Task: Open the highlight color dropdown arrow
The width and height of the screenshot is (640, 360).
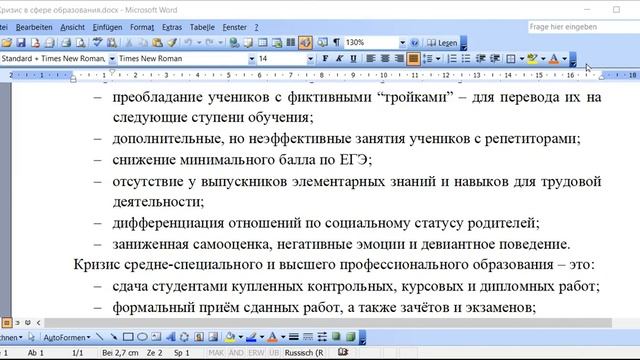Action: coord(543,59)
